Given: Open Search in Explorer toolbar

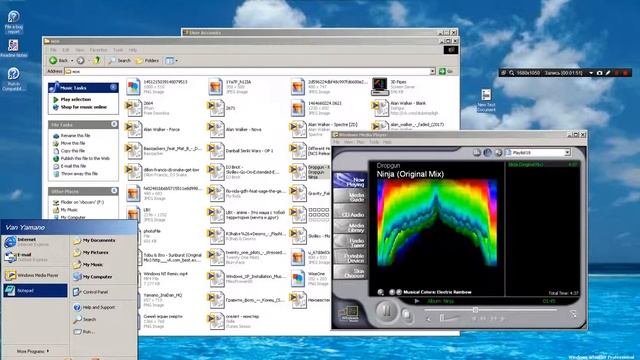Looking at the screenshot, I should (x=119, y=60).
